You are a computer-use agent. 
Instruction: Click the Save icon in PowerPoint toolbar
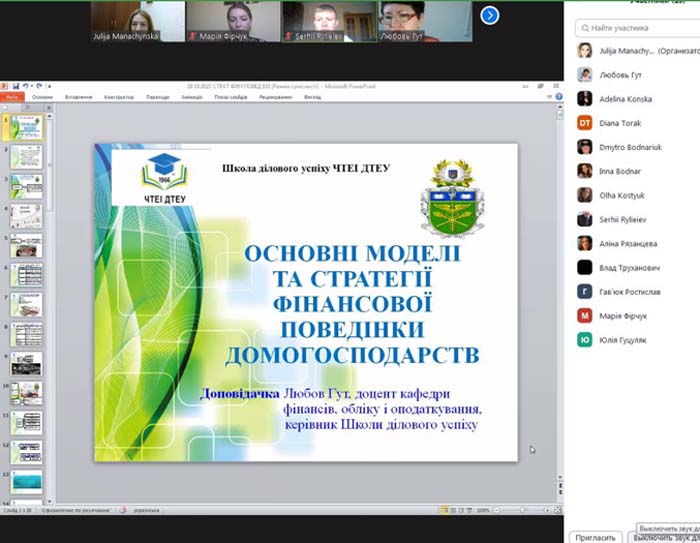tap(16, 86)
